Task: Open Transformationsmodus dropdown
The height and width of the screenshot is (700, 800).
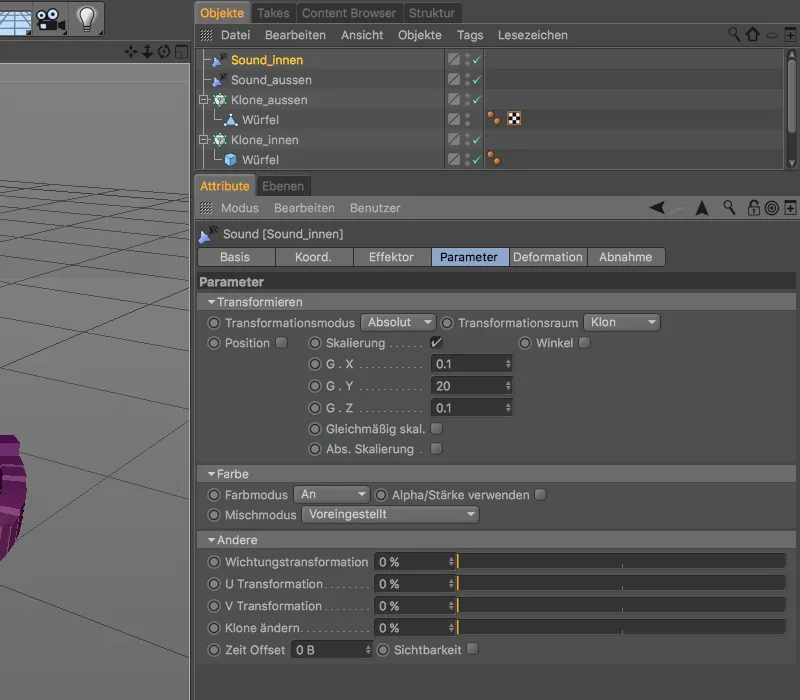Action: point(398,322)
